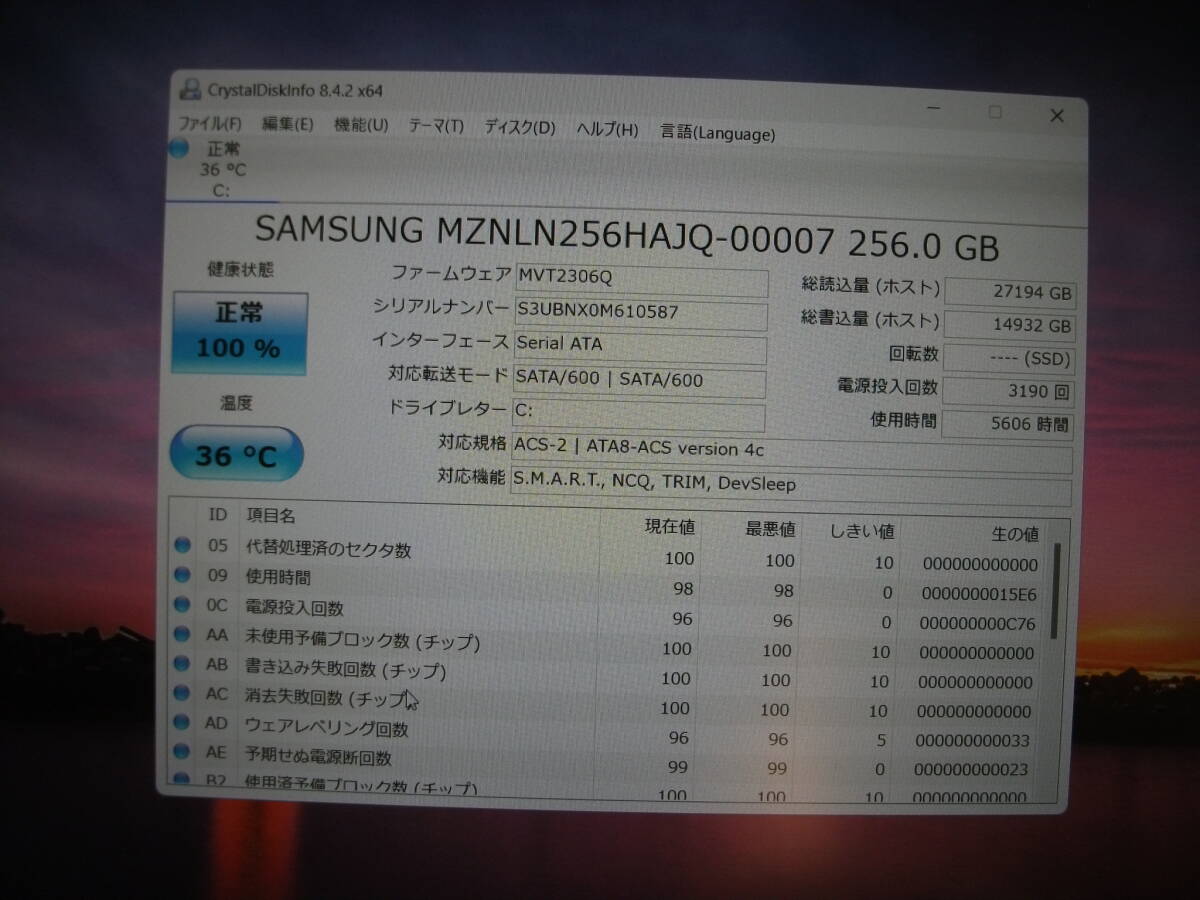Open the ディスク(D) menu
Image resolution: width=1200 pixels, height=900 pixels.
[520, 127]
